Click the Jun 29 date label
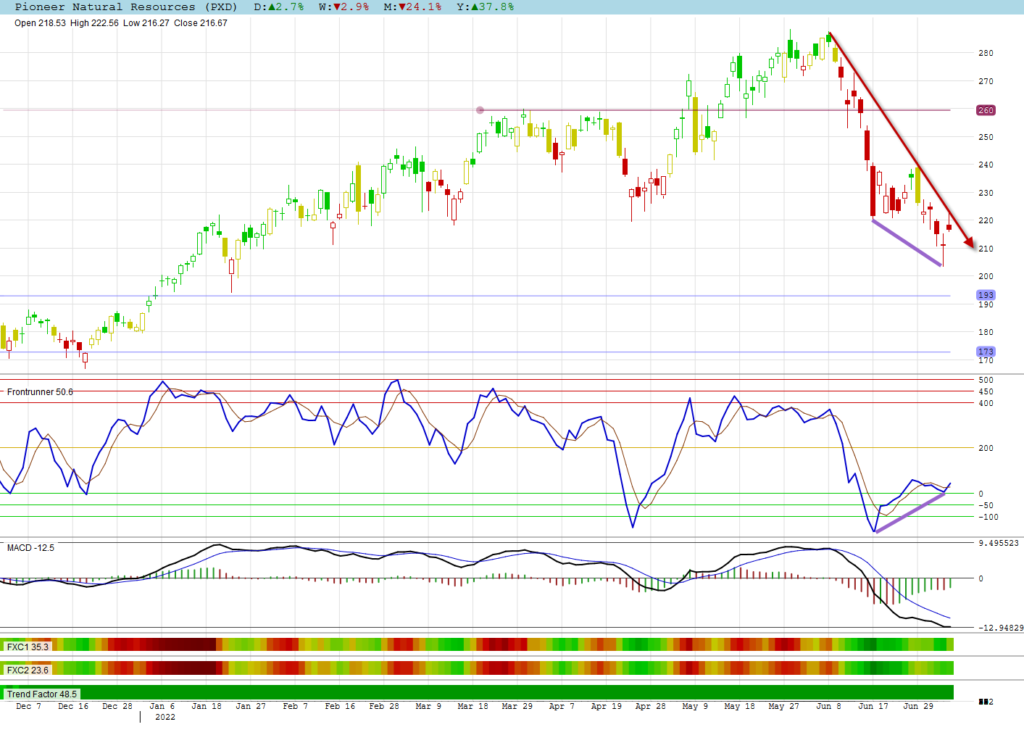The height and width of the screenshot is (735, 1024). pos(918,706)
